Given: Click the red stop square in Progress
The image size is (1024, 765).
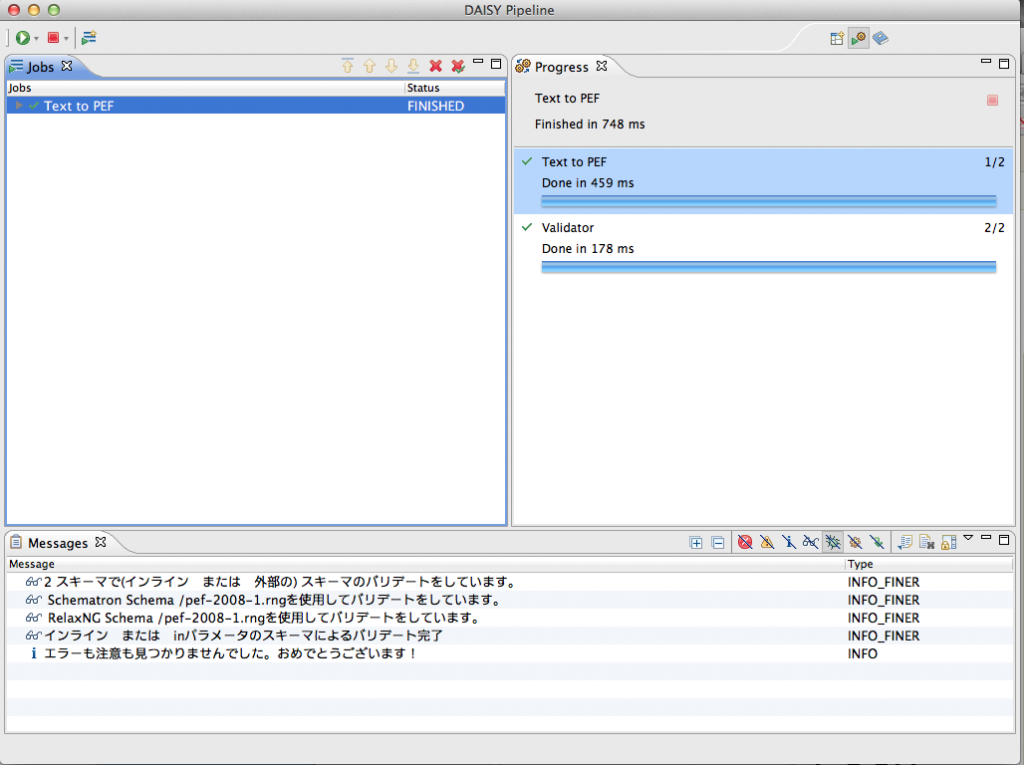Looking at the screenshot, I should [993, 100].
